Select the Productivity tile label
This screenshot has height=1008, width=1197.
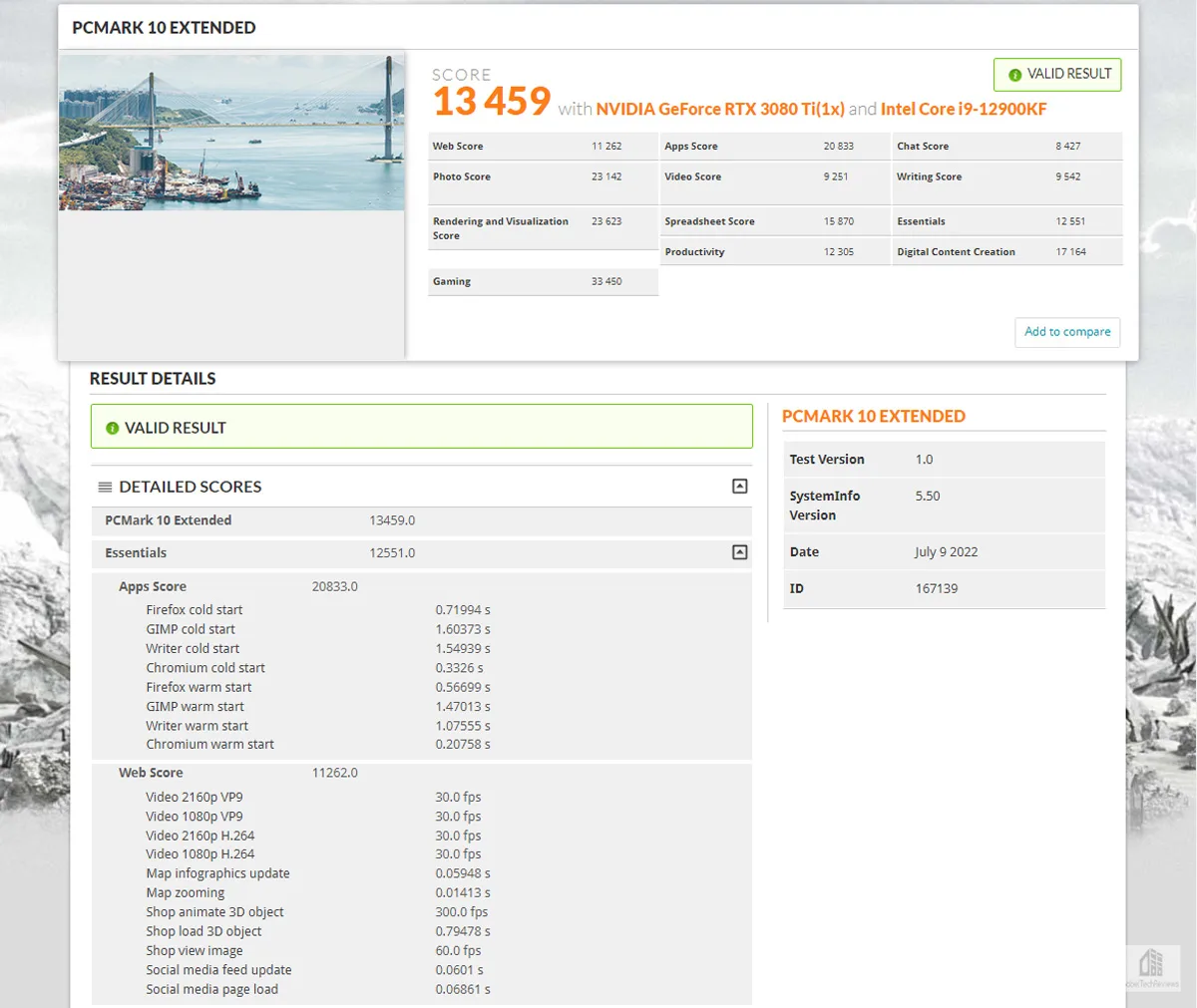pos(695,252)
